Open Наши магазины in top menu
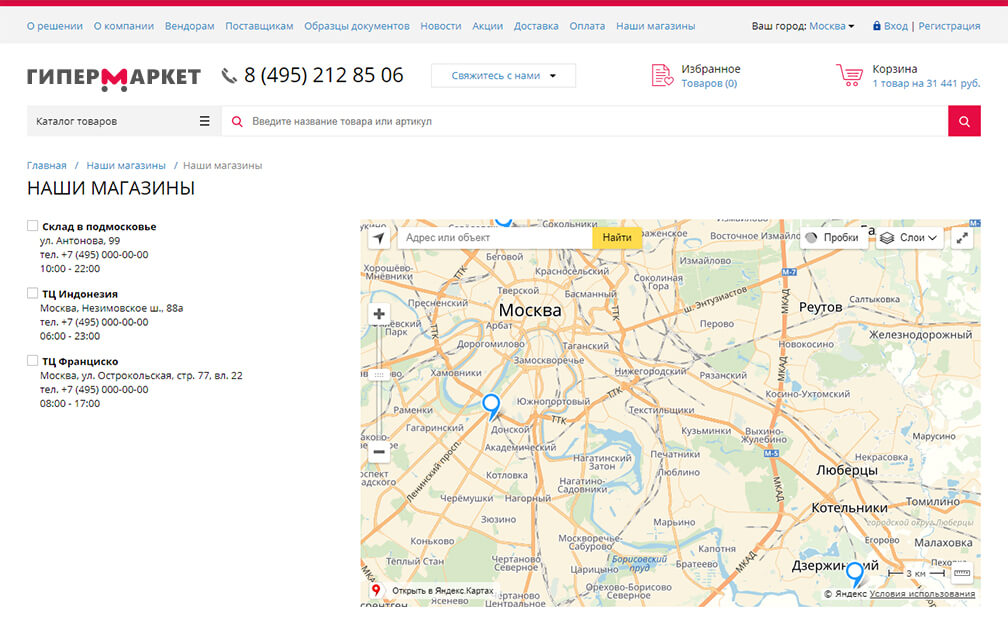1008x634 pixels. point(656,26)
